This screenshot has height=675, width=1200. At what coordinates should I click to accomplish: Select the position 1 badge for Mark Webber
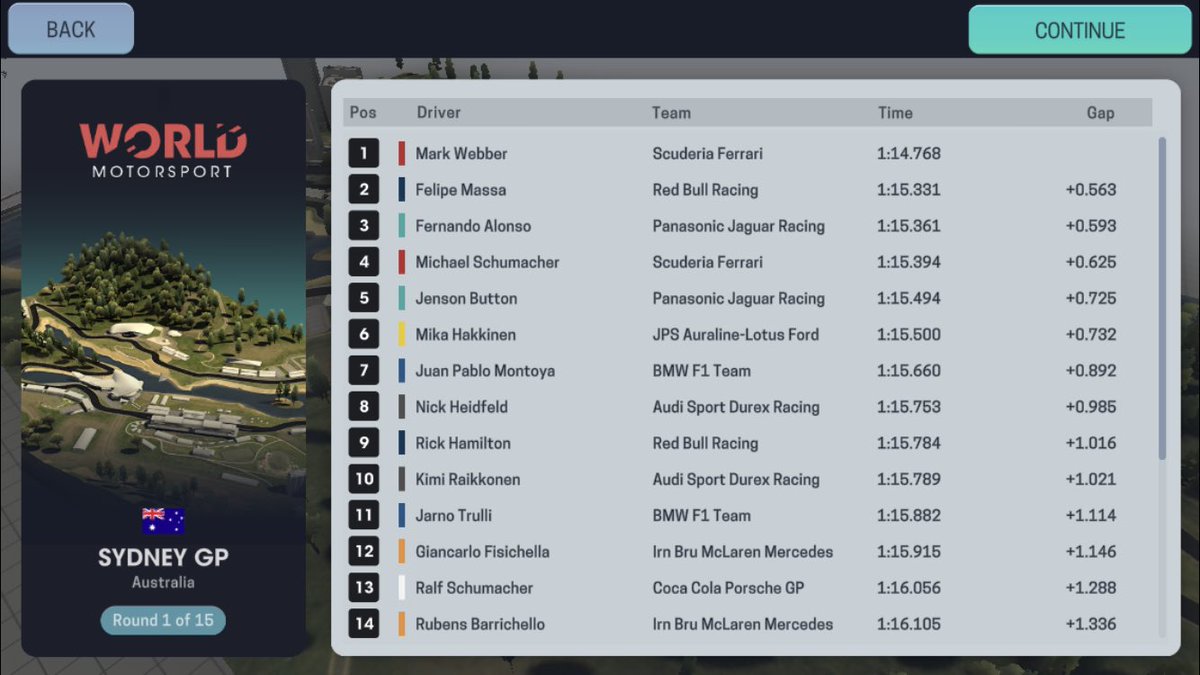363,153
